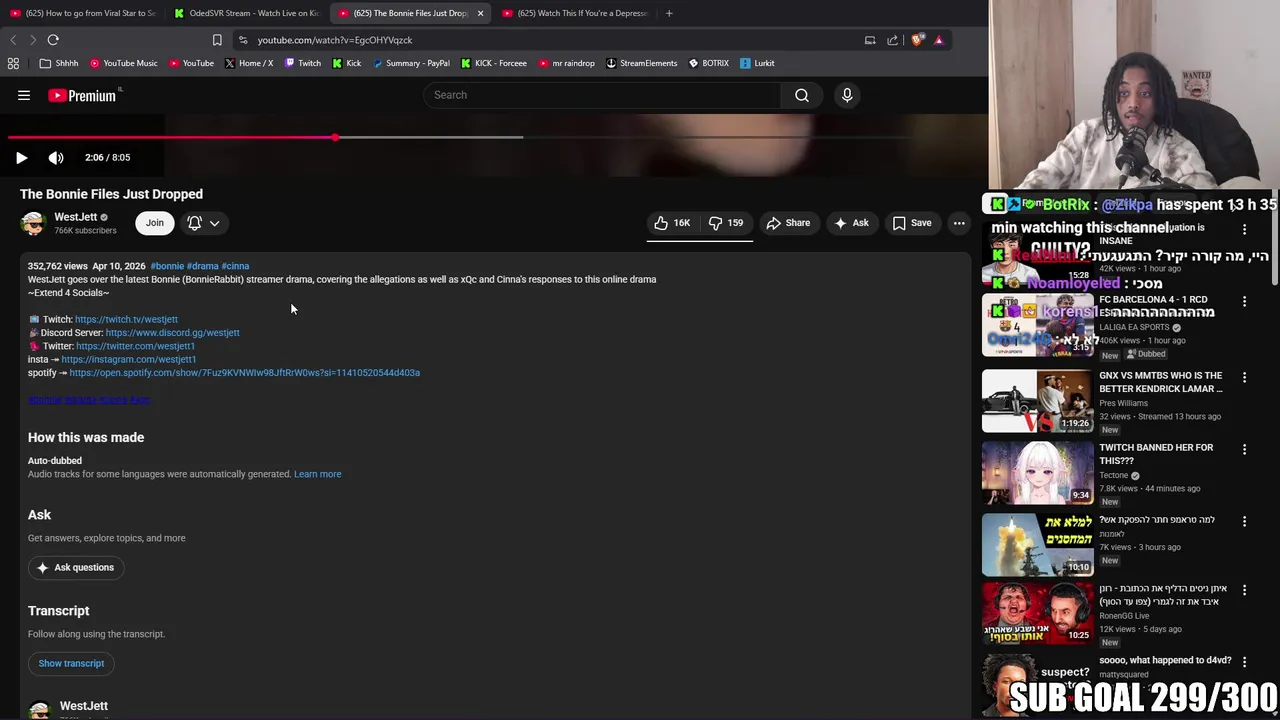Dislike the video
Viewport: 1280px width, 720px height.
tap(726, 223)
